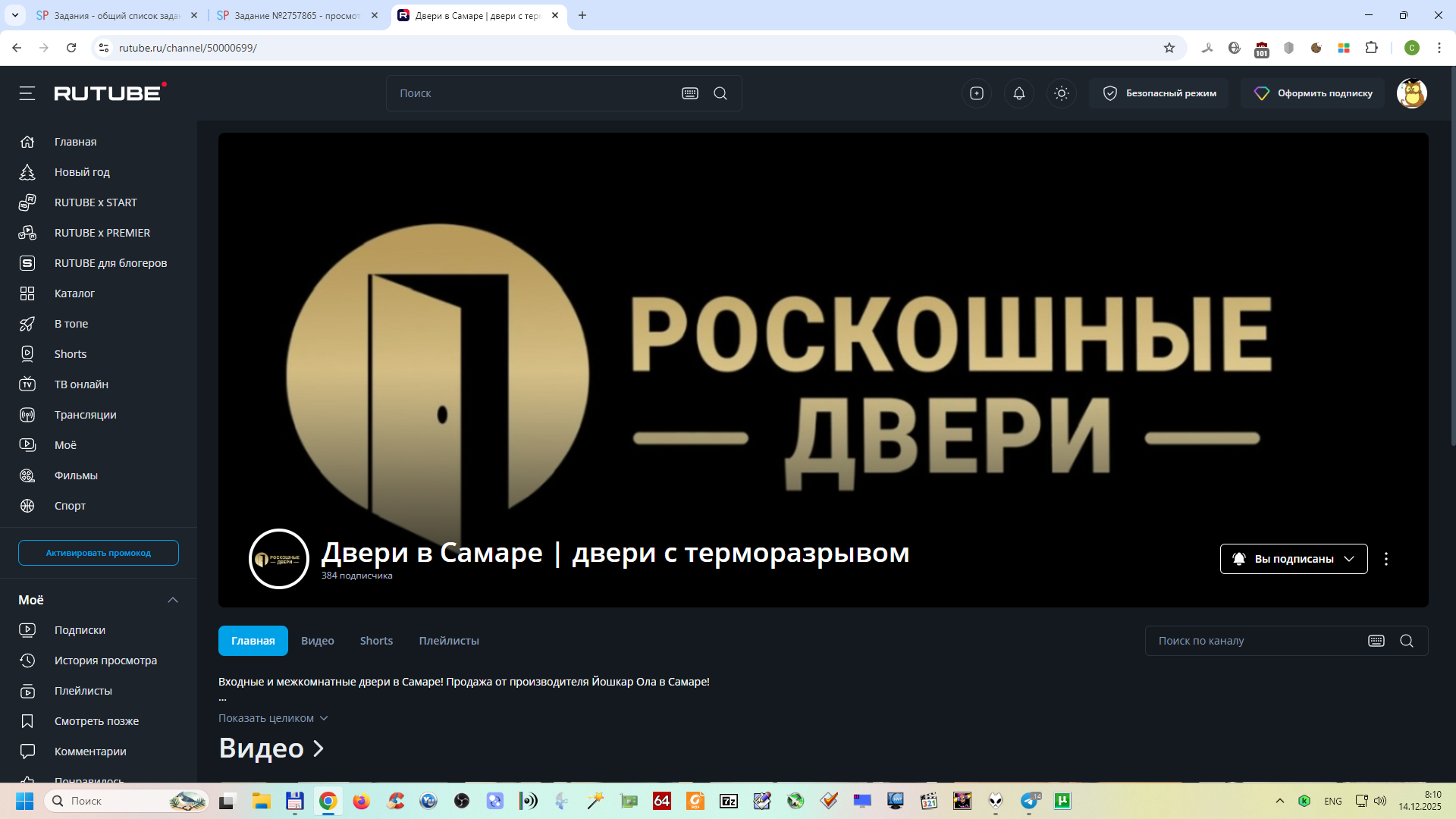Open Shorts in the left sidebar
This screenshot has height=819, width=1456.
point(70,354)
